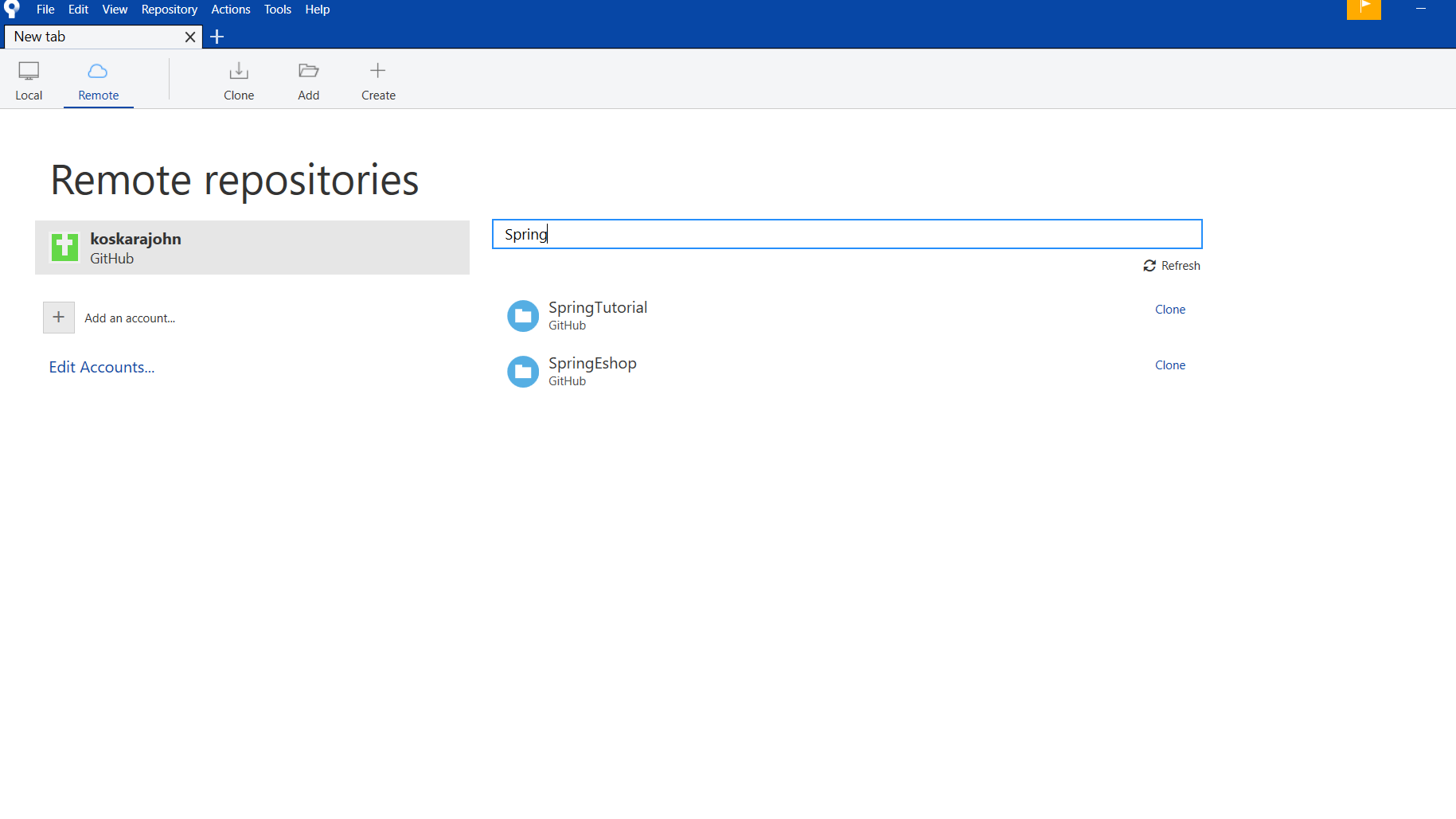Click the koskarajohn GitHub avatar

[x=64, y=248]
